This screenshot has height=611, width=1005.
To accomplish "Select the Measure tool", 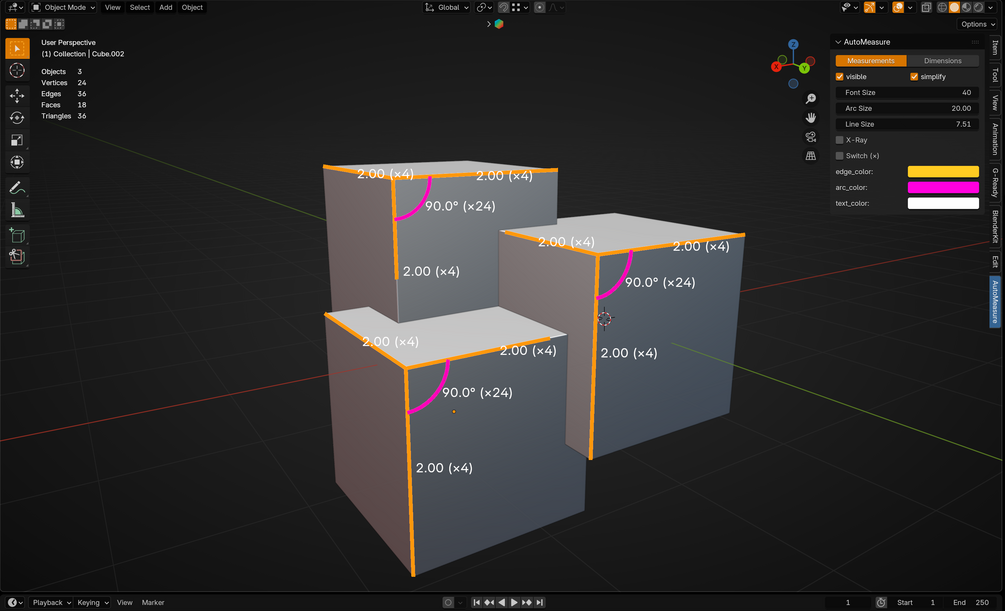I will pos(17,210).
